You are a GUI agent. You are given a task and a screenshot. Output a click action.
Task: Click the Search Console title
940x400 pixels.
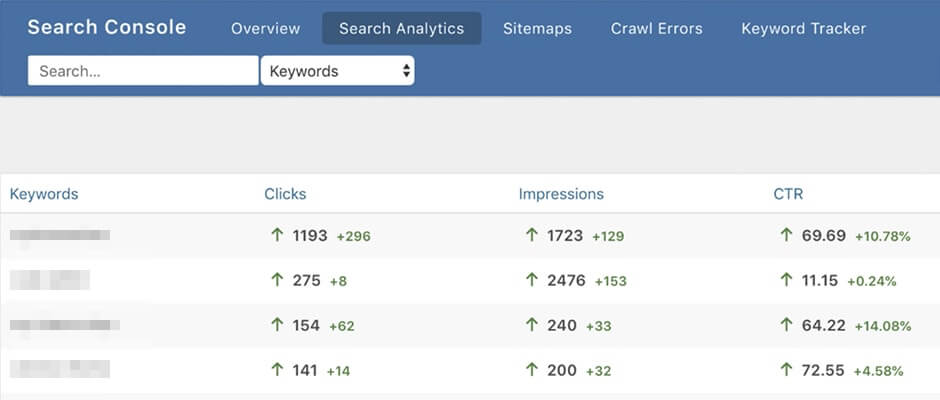107,27
